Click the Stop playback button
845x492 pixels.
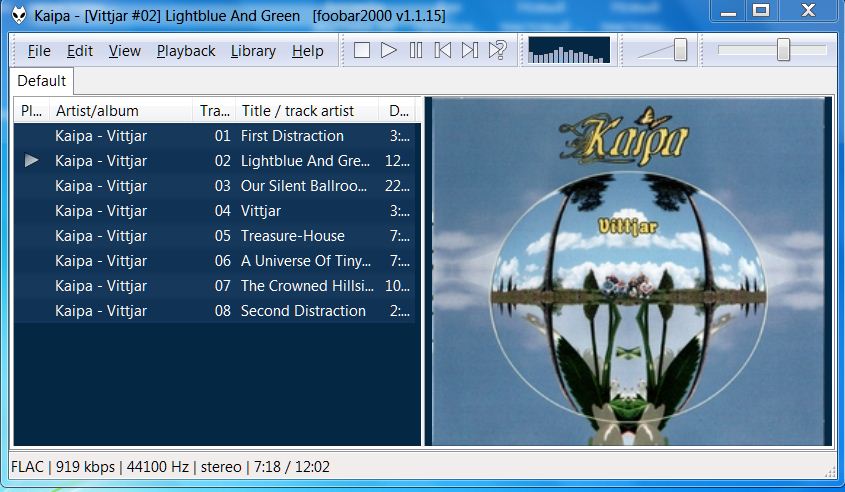362,50
